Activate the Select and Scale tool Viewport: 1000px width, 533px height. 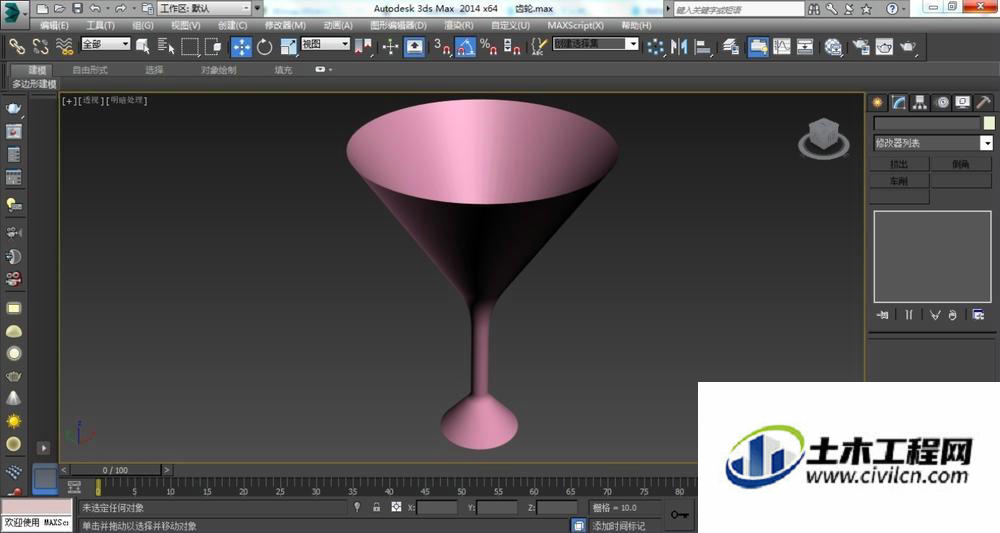288,47
